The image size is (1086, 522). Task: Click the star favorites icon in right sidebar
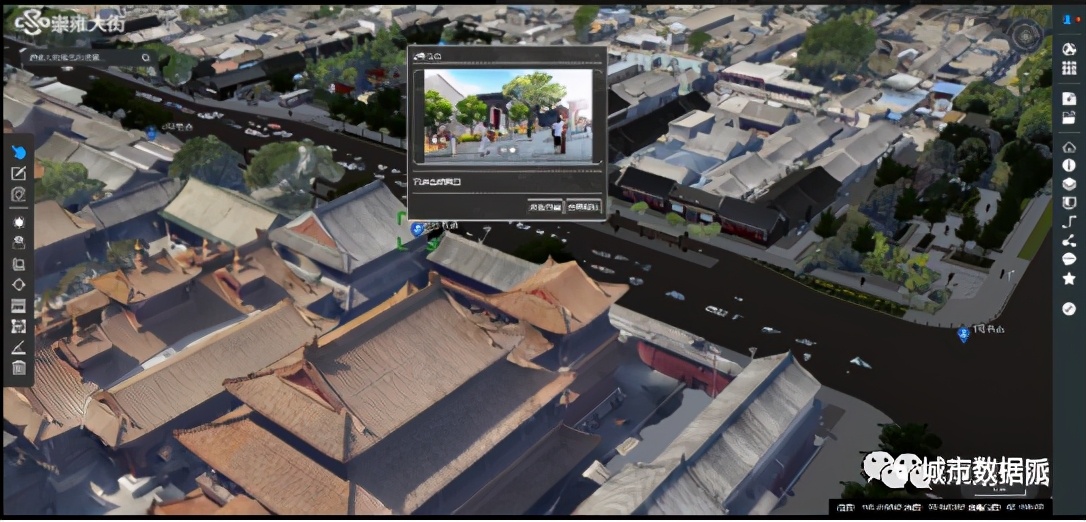[1069, 278]
